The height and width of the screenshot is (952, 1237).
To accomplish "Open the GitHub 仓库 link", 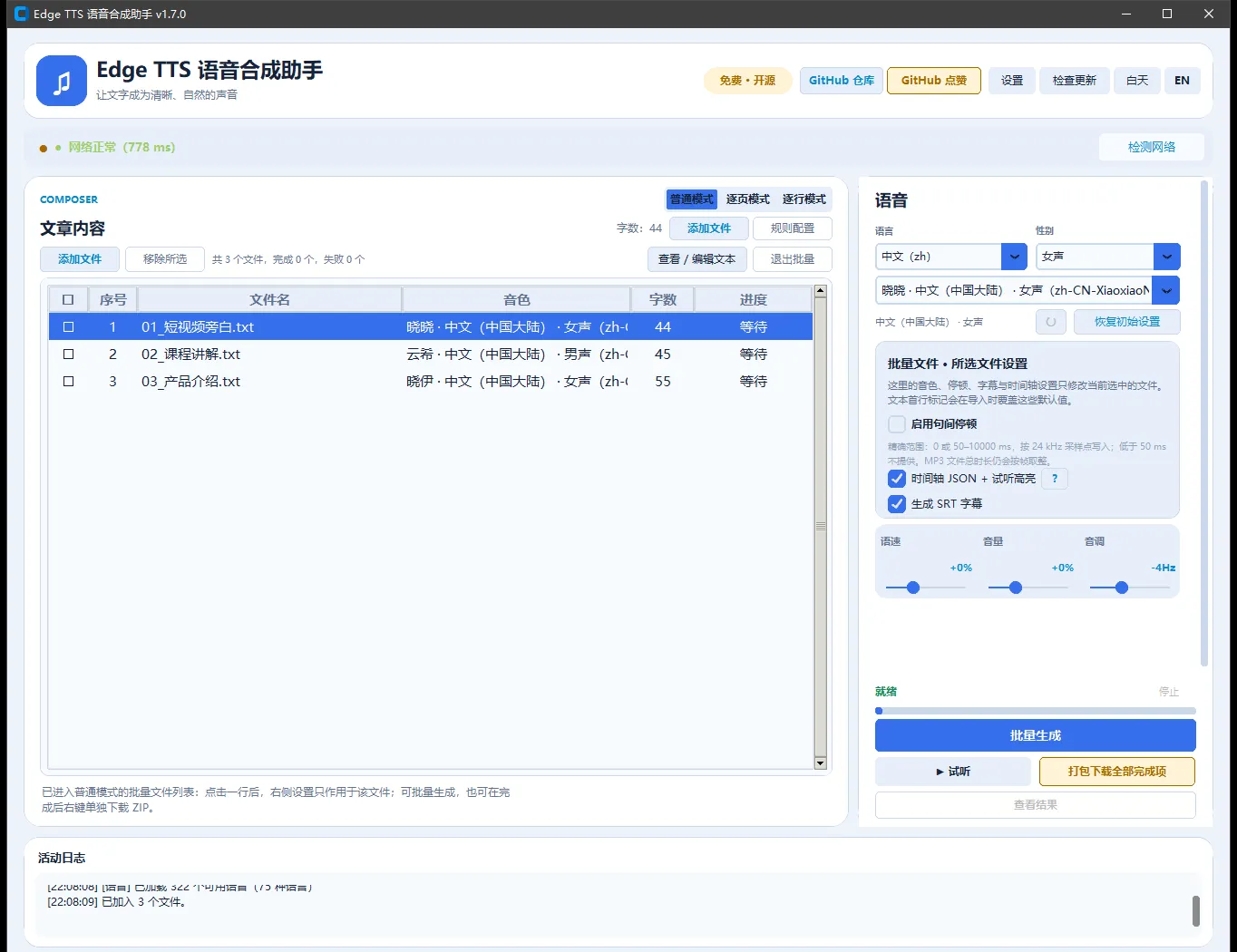I will coord(842,81).
